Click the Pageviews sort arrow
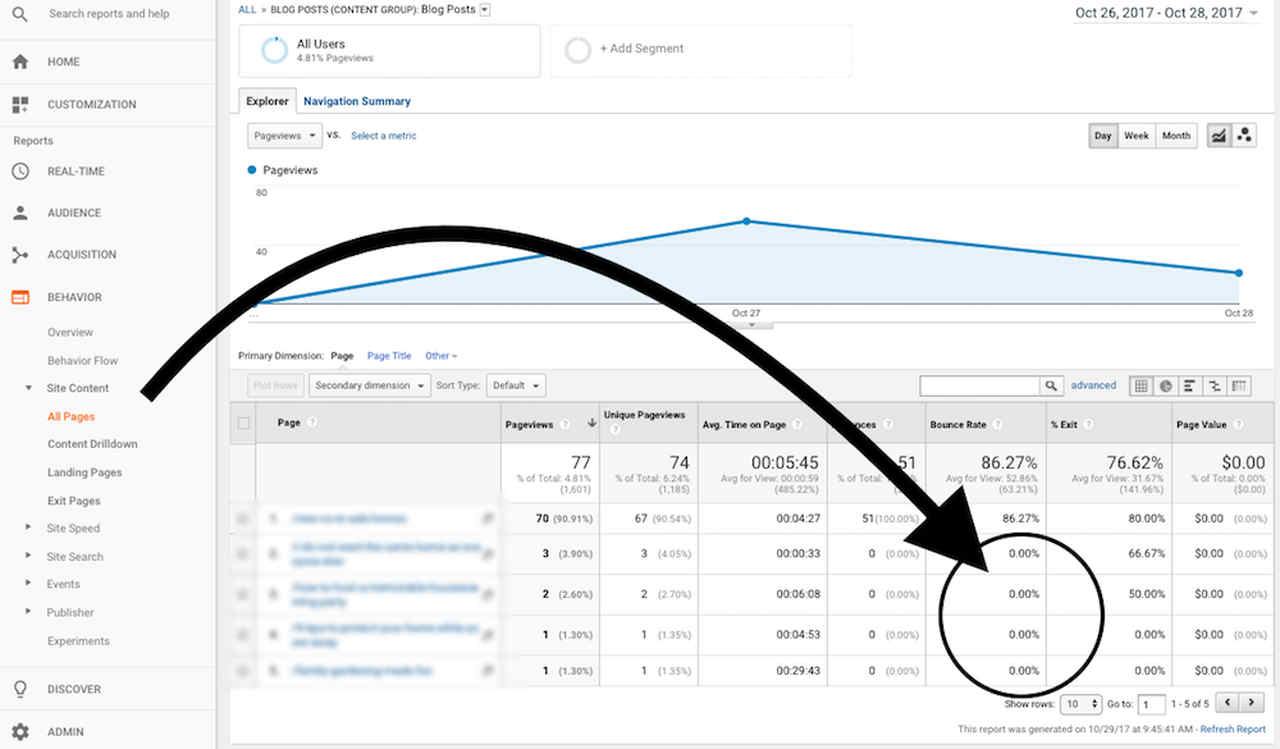 [x=591, y=424]
